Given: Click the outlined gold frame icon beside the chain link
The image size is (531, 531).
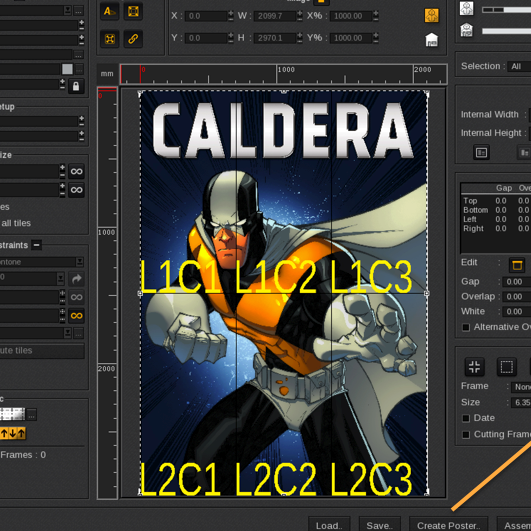Looking at the screenshot, I should [x=109, y=39].
